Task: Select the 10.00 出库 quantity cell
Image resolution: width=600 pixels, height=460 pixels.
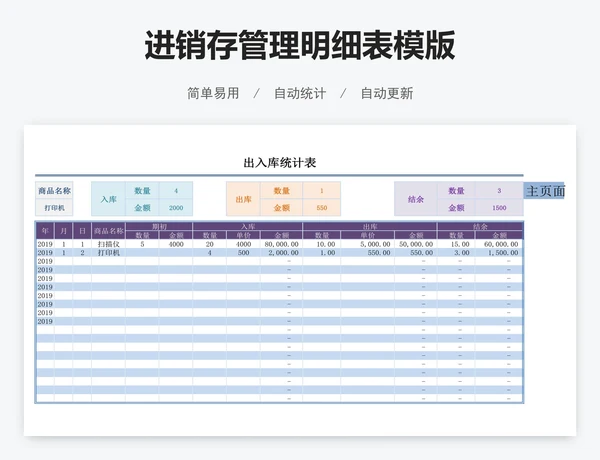Action: (322, 244)
